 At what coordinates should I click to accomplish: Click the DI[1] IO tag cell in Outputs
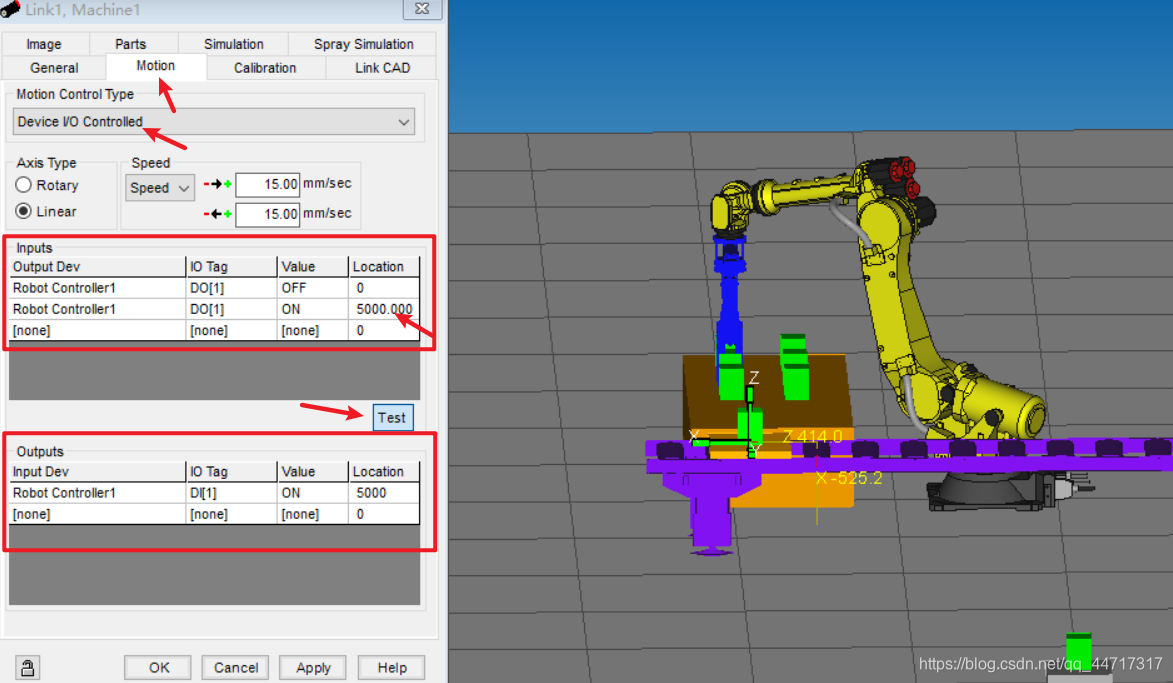click(230, 493)
